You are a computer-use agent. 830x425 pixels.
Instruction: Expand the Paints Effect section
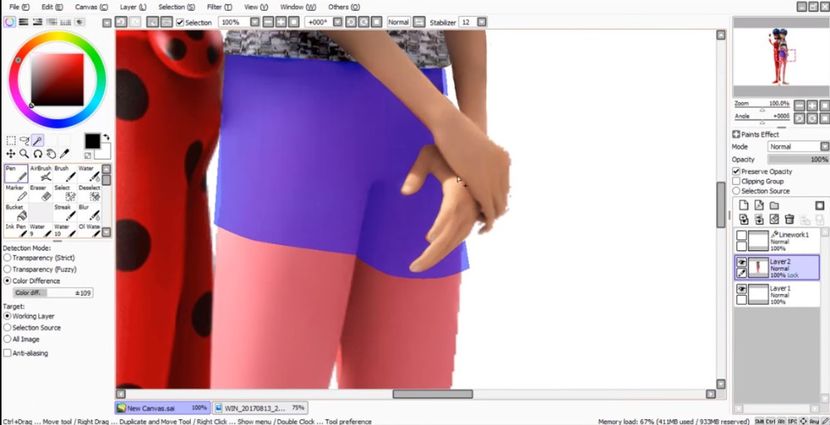[736, 134]
